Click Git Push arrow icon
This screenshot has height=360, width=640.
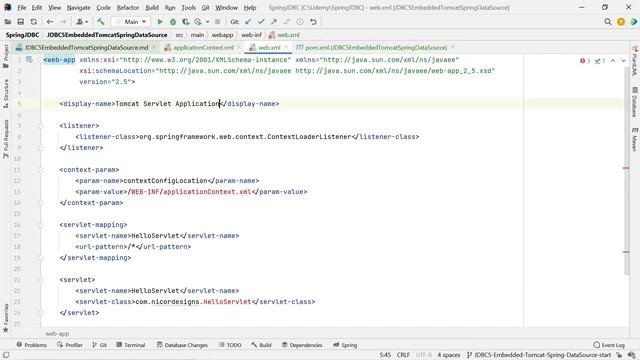(x=274, y=22)
